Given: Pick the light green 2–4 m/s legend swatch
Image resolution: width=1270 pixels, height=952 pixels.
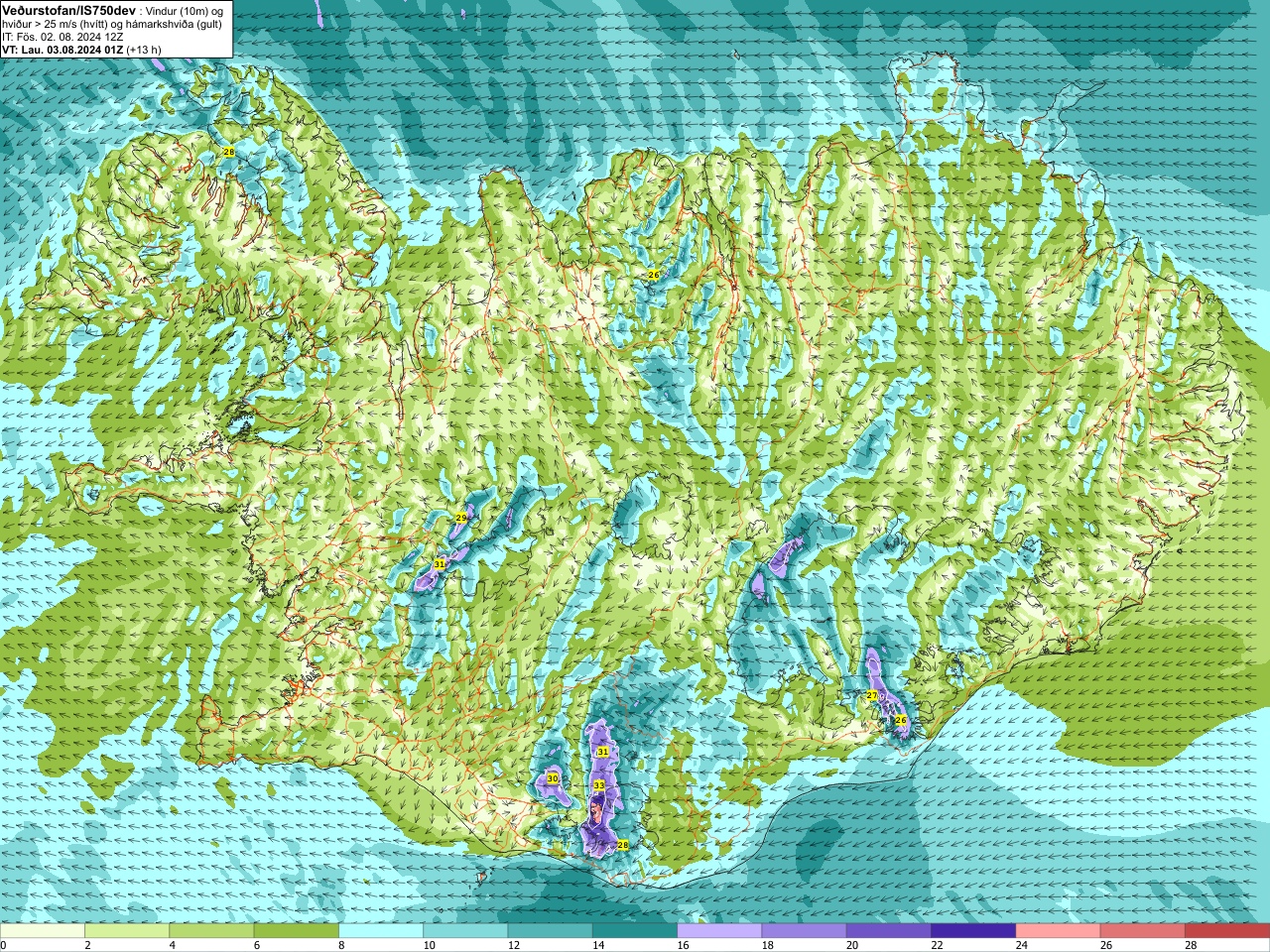Looking at the screenshot, I should click(x=127, y=931).
